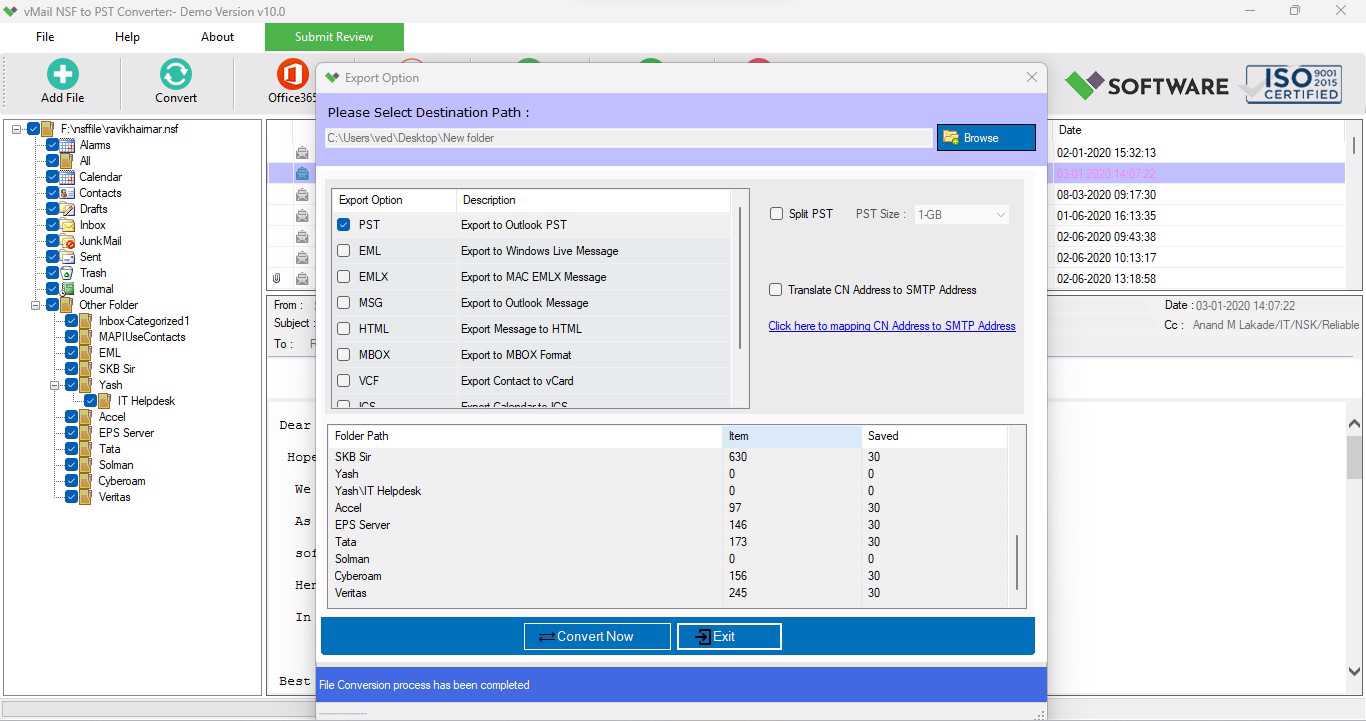Screen dimensions: 1366x721
Task: Click the folder path table scrollbar thumb
Action: [x=1017, y=562]
